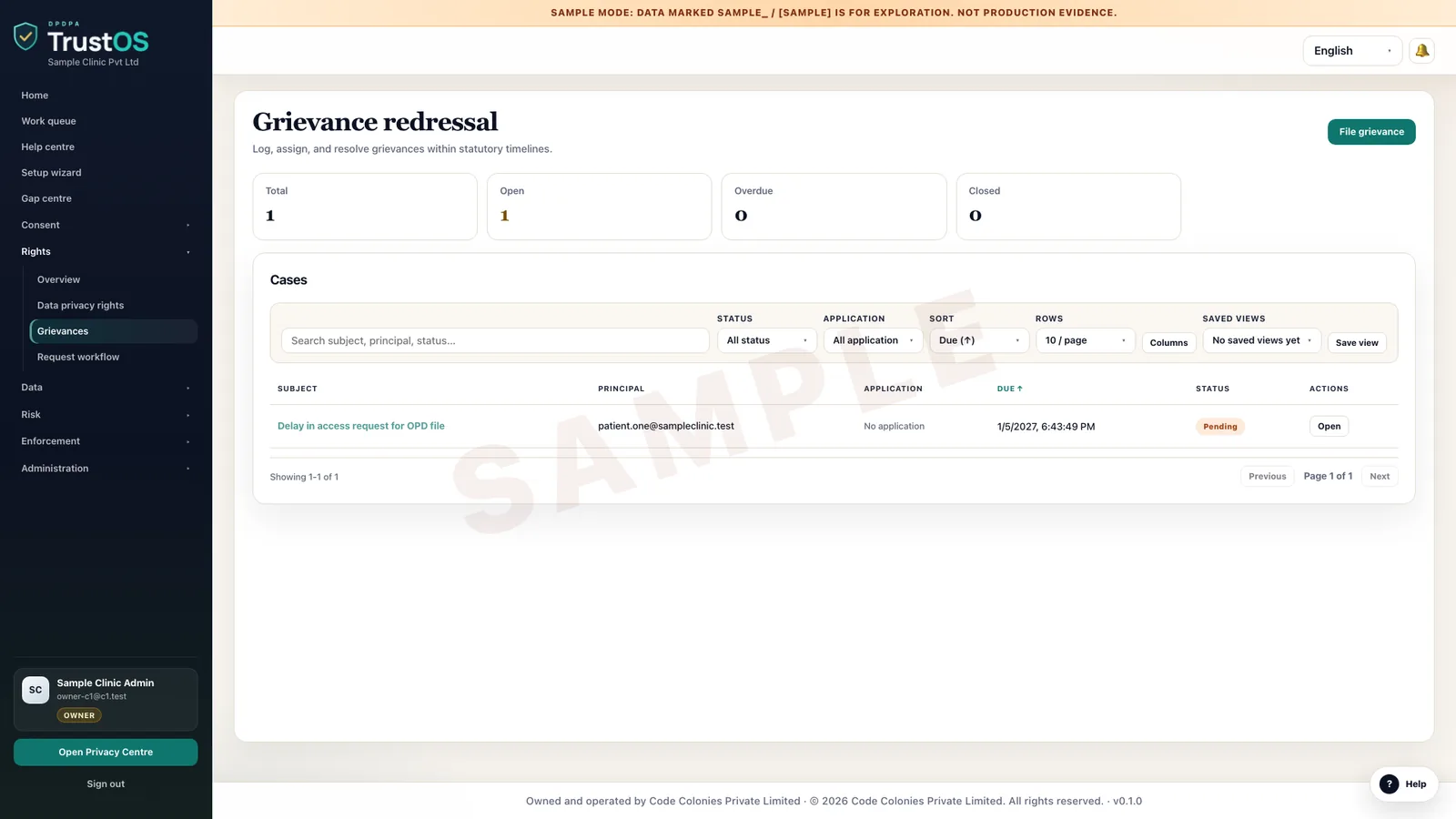Click the File grievance button
The image size is (1456, 819).
tap(1371, 132)
